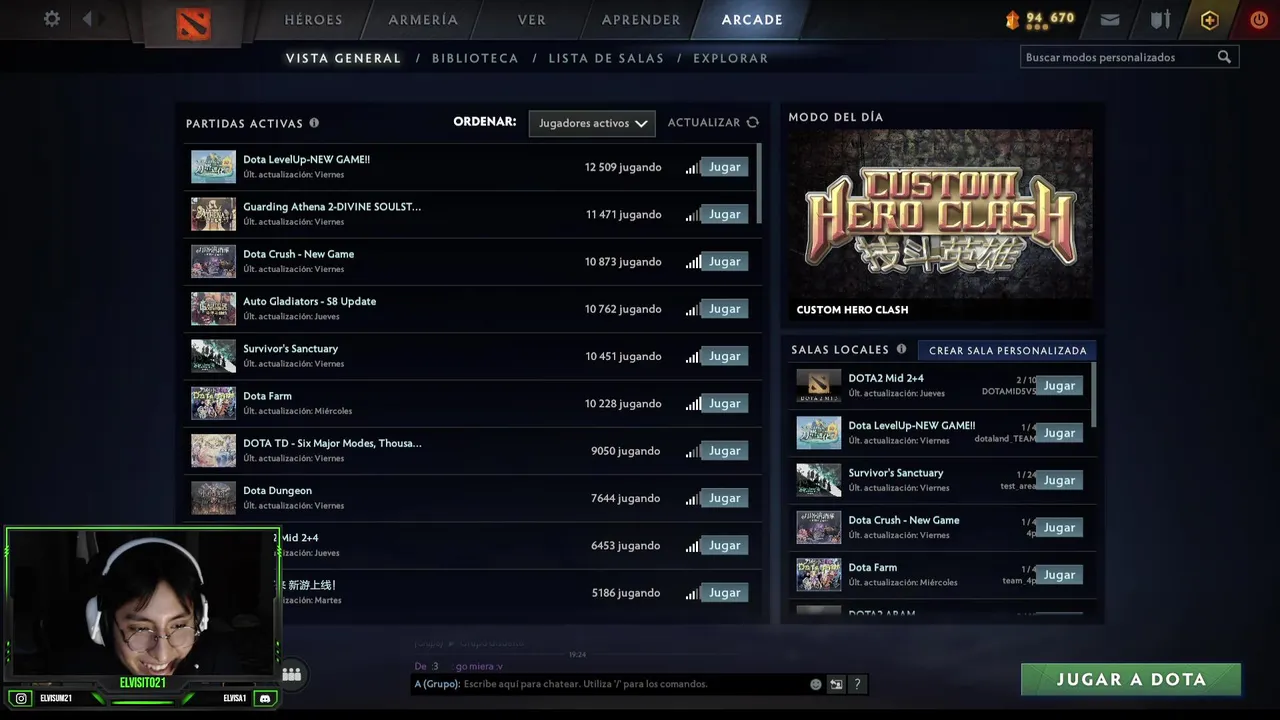Viewport: 1280px width, 720px height.
Task: Click Jugar for Dota LevelUp in Partidas Activas
Action: [x=725, y=167]
